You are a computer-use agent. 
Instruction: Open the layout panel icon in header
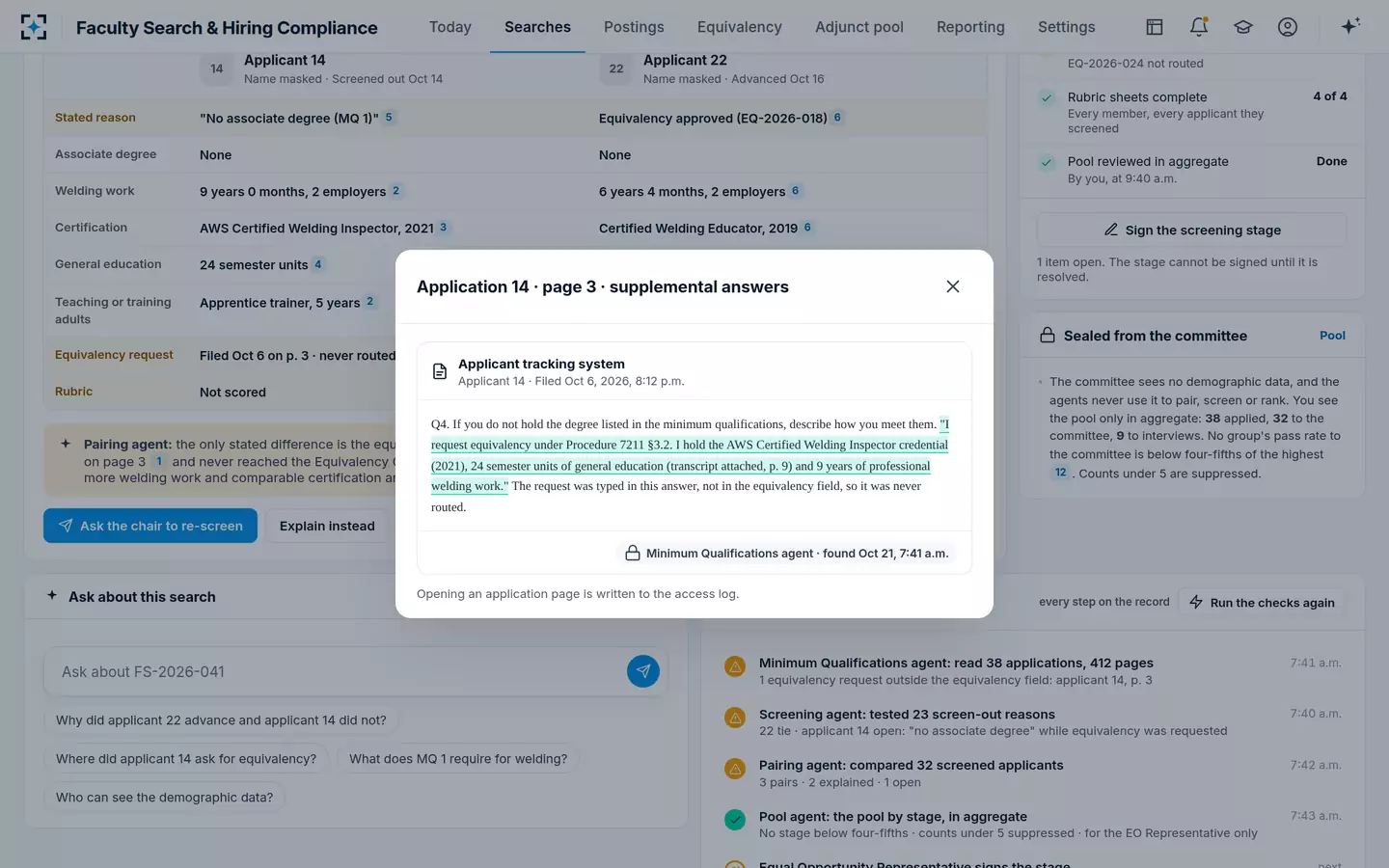[1155, 27]
